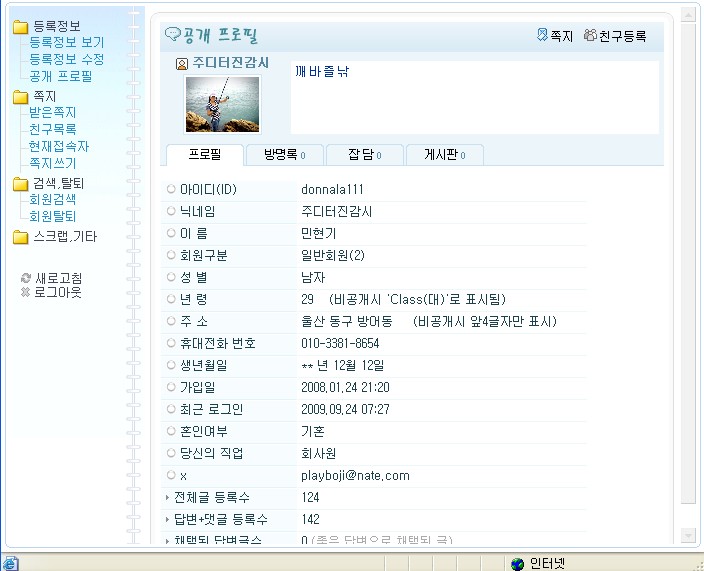This screenshot has width=704, height=571.
Task: Expand the 전체글 등록수 row arrow
Action: pos(167,497)
